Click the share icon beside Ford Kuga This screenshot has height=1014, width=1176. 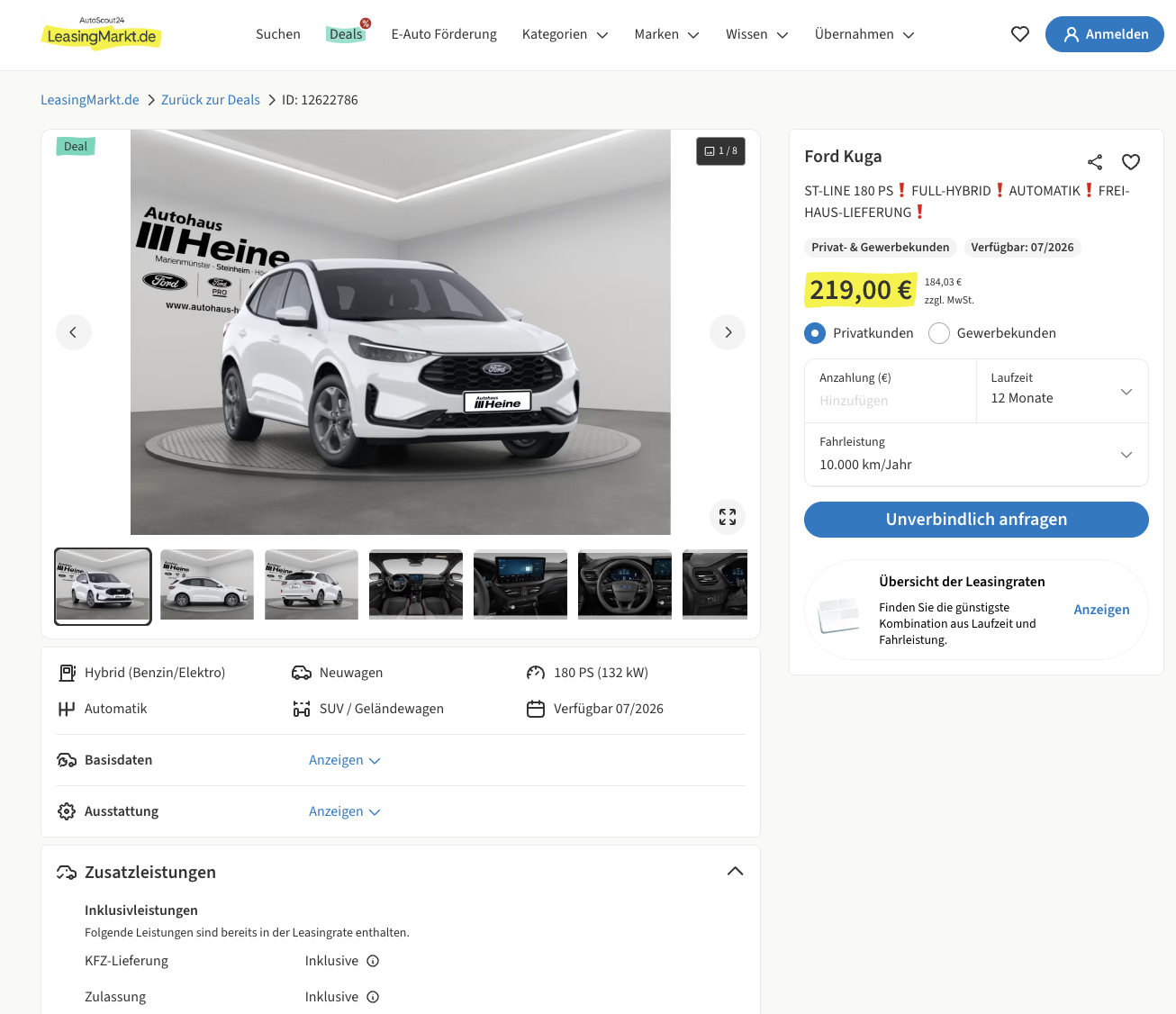(1095, 162)
